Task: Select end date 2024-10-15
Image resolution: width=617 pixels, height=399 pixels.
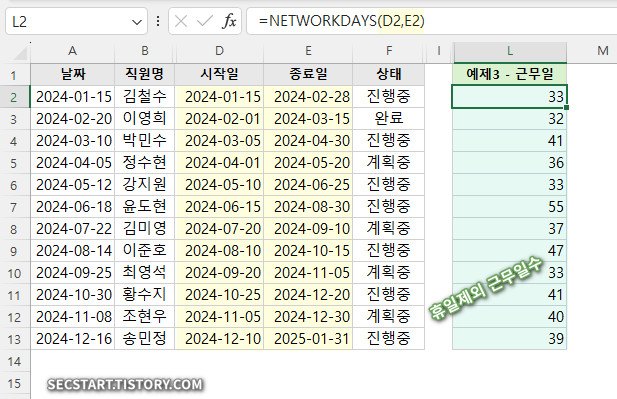Action: (x=308, y=251)
